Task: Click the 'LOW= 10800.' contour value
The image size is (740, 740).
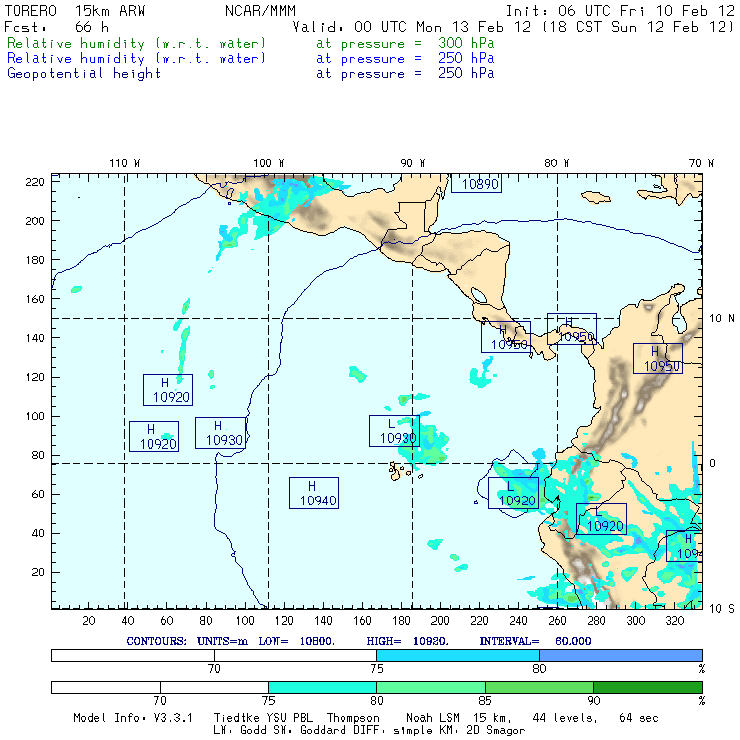Action: coord(296,641)
